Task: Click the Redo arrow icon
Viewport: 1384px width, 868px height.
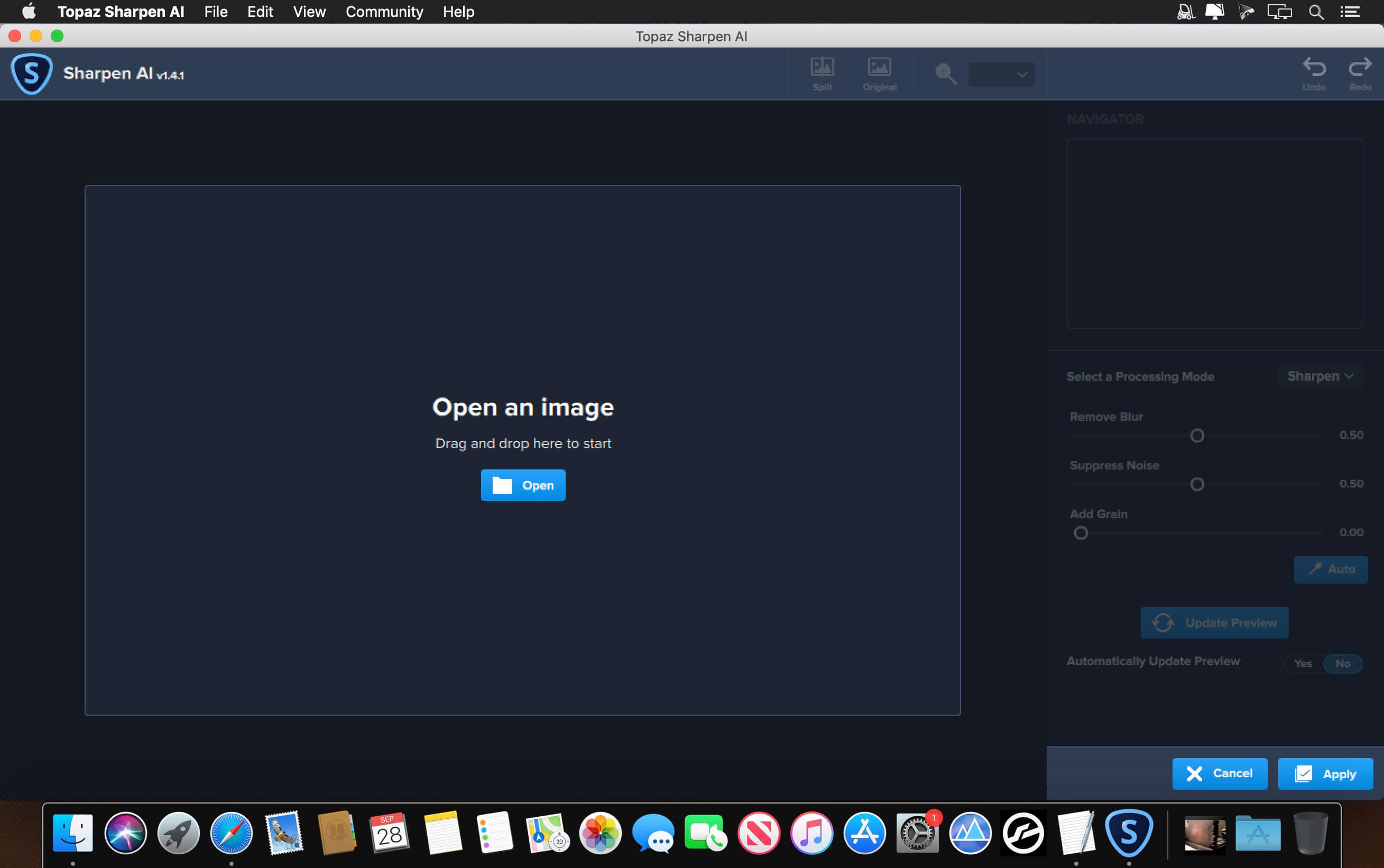Action: pyautogui.click(x=1359, y=68)
